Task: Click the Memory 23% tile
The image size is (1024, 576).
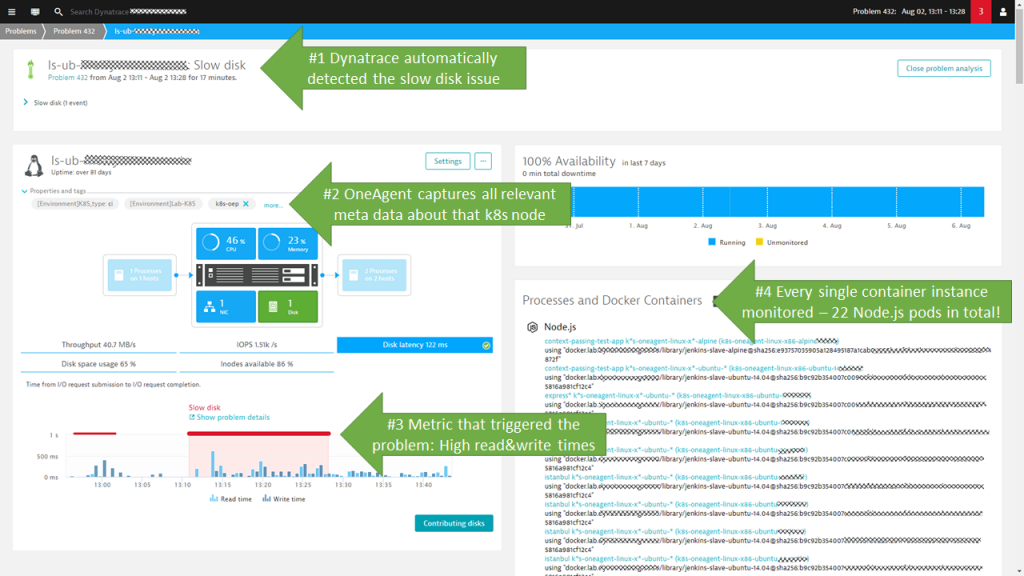Action: coord(288,243)
